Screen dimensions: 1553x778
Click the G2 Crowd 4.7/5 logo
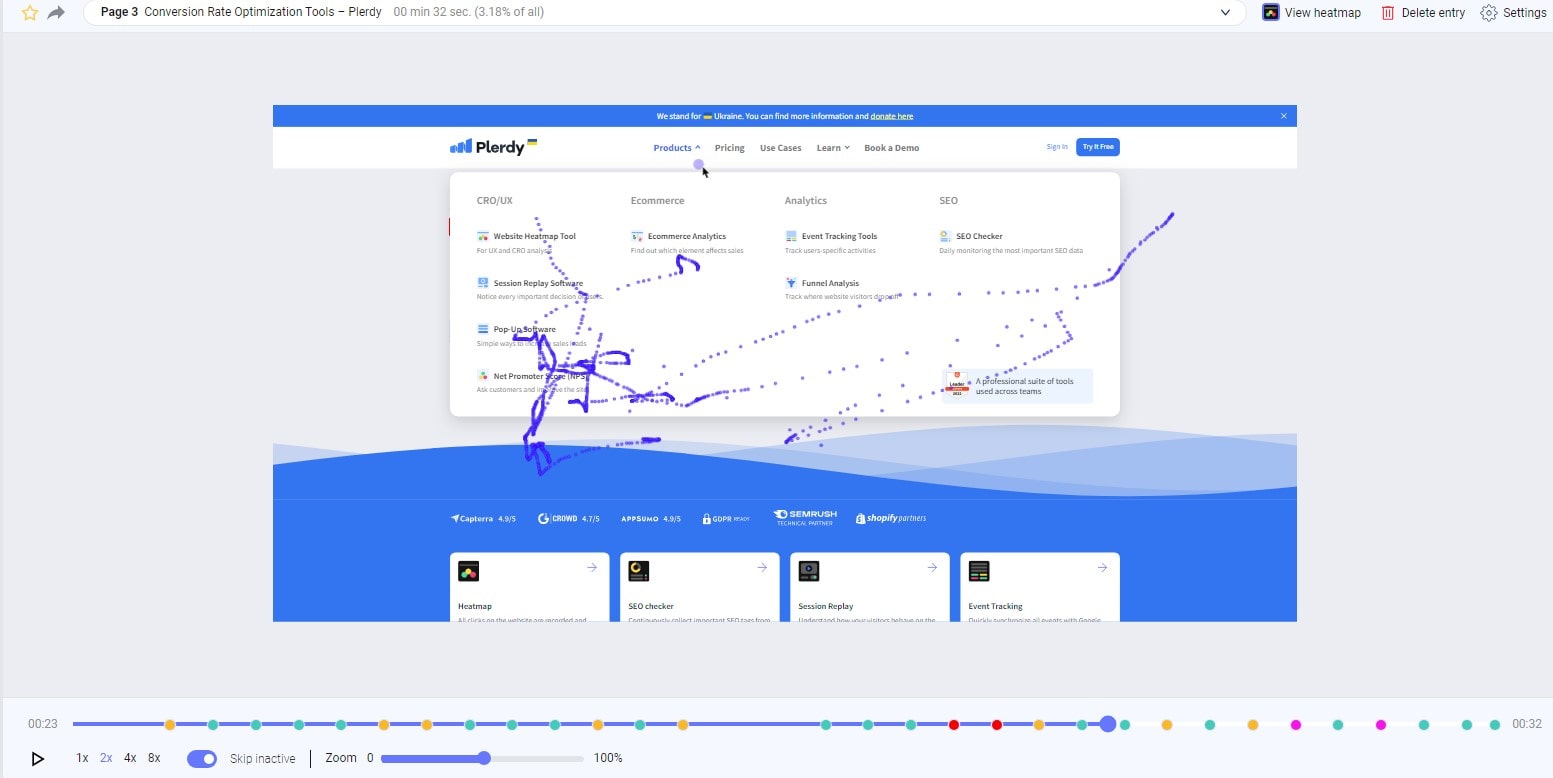pos(568,519)
